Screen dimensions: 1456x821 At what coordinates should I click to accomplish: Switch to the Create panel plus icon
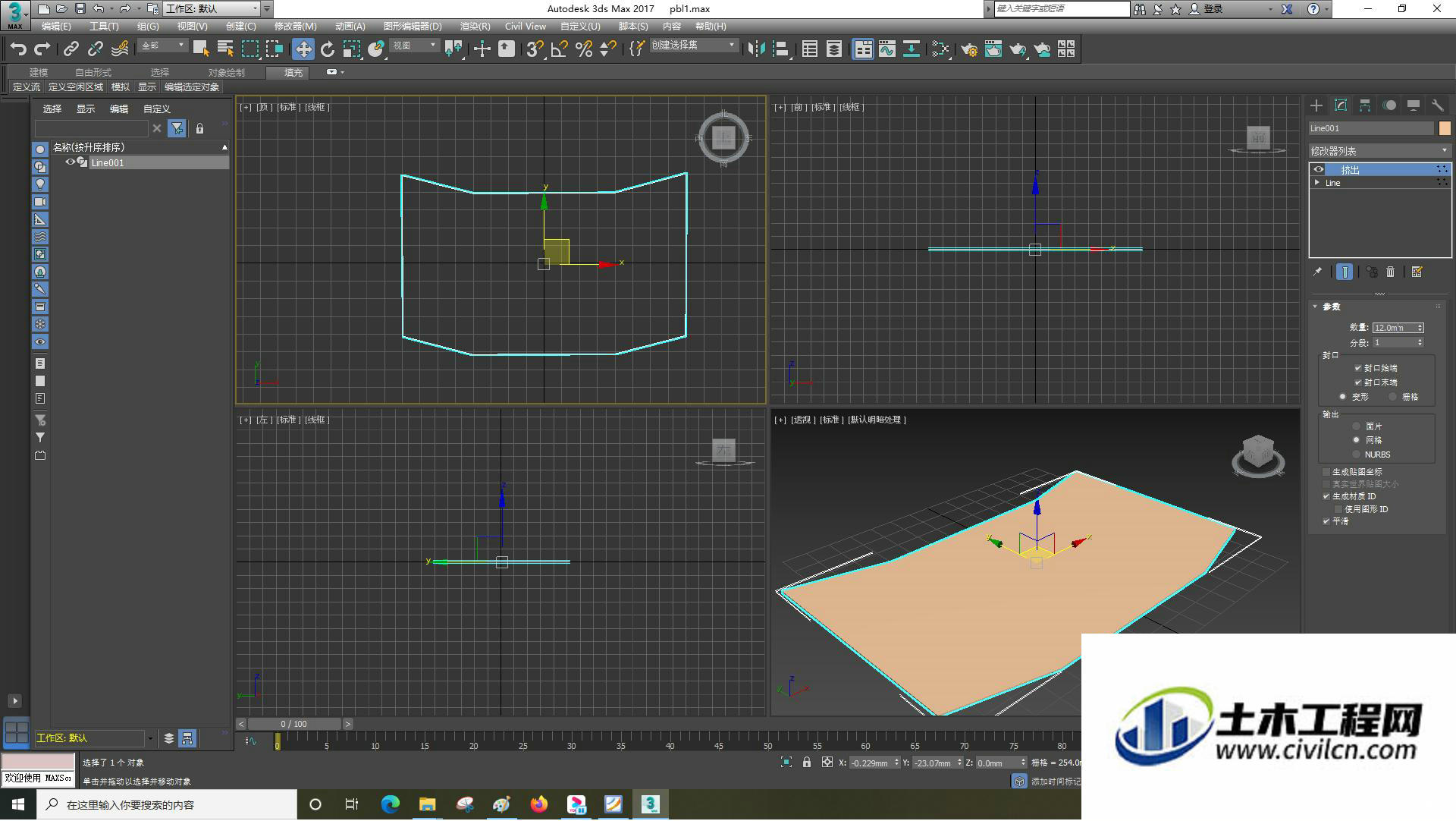[1316, 105]
